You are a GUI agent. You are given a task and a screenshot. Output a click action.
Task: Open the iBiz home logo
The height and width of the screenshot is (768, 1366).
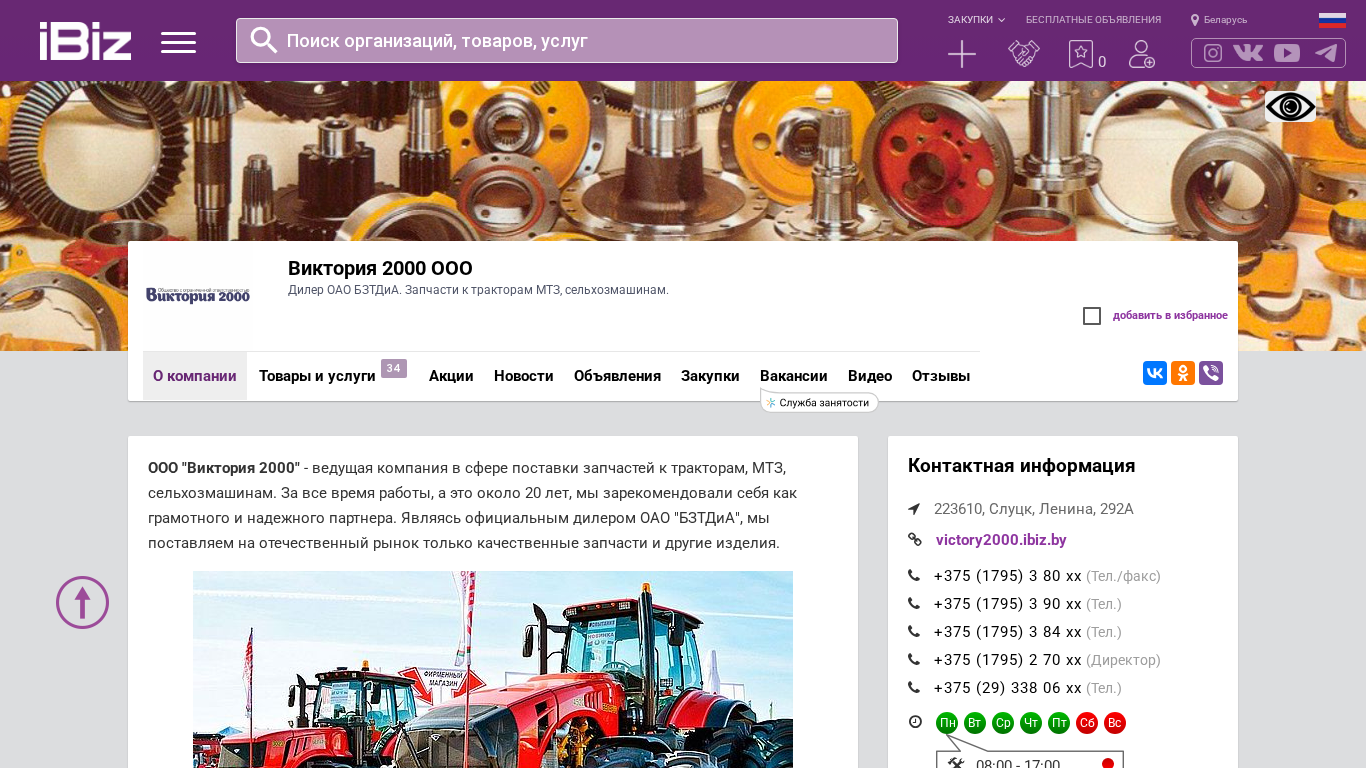tap(85, 41)
